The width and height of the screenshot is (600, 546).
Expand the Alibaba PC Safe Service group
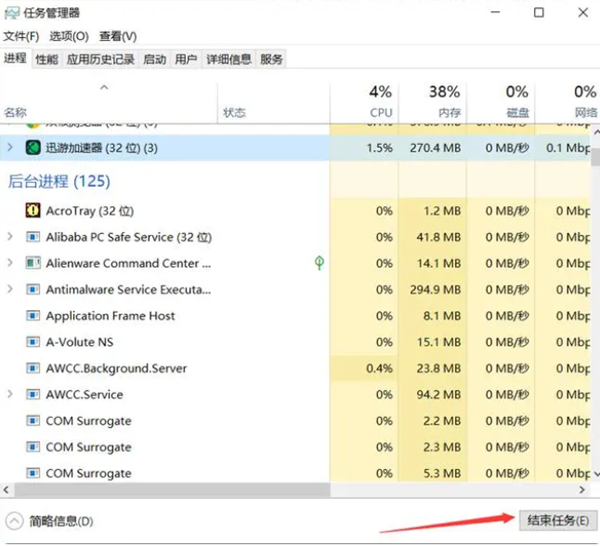[x=10, y=237]
